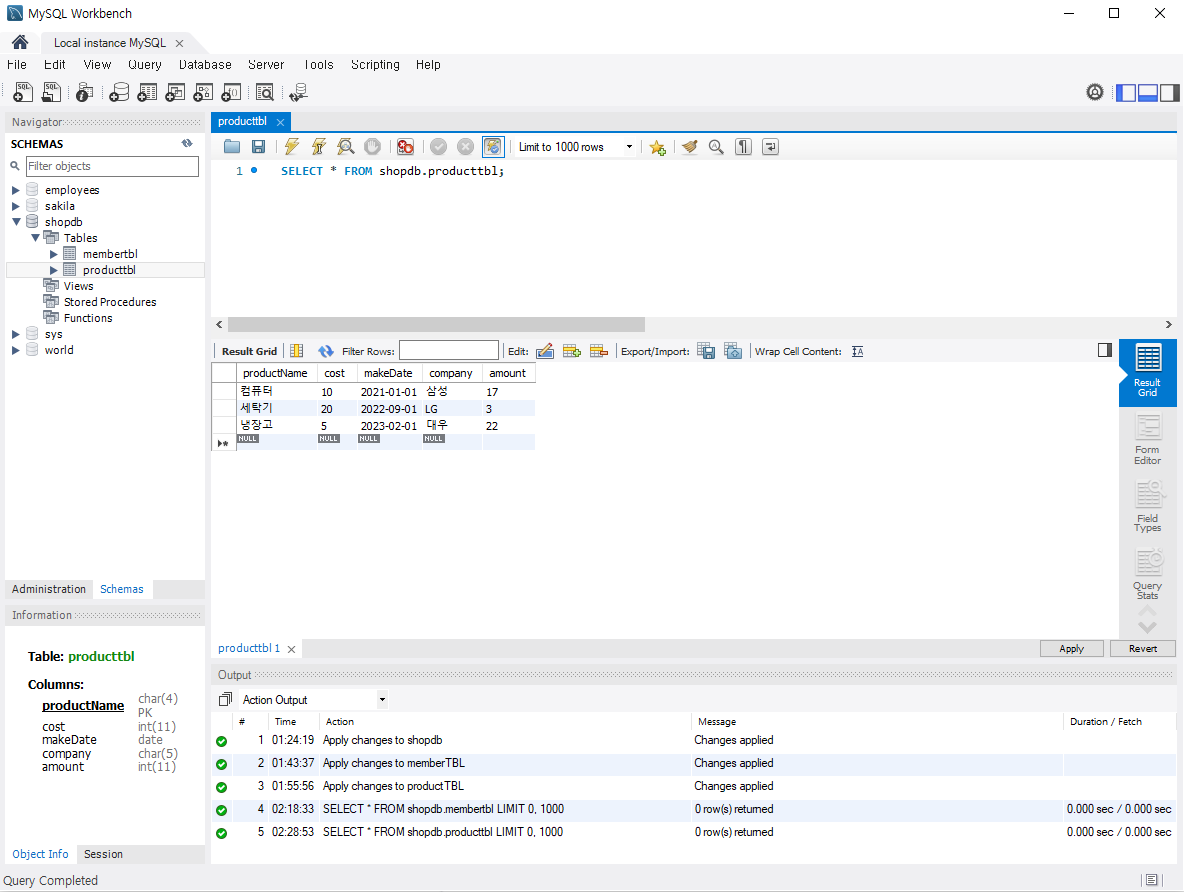The height and width of the screenshot is (892, 1184).
Task: Beautify query broom icon
Action: pos(689,147)
